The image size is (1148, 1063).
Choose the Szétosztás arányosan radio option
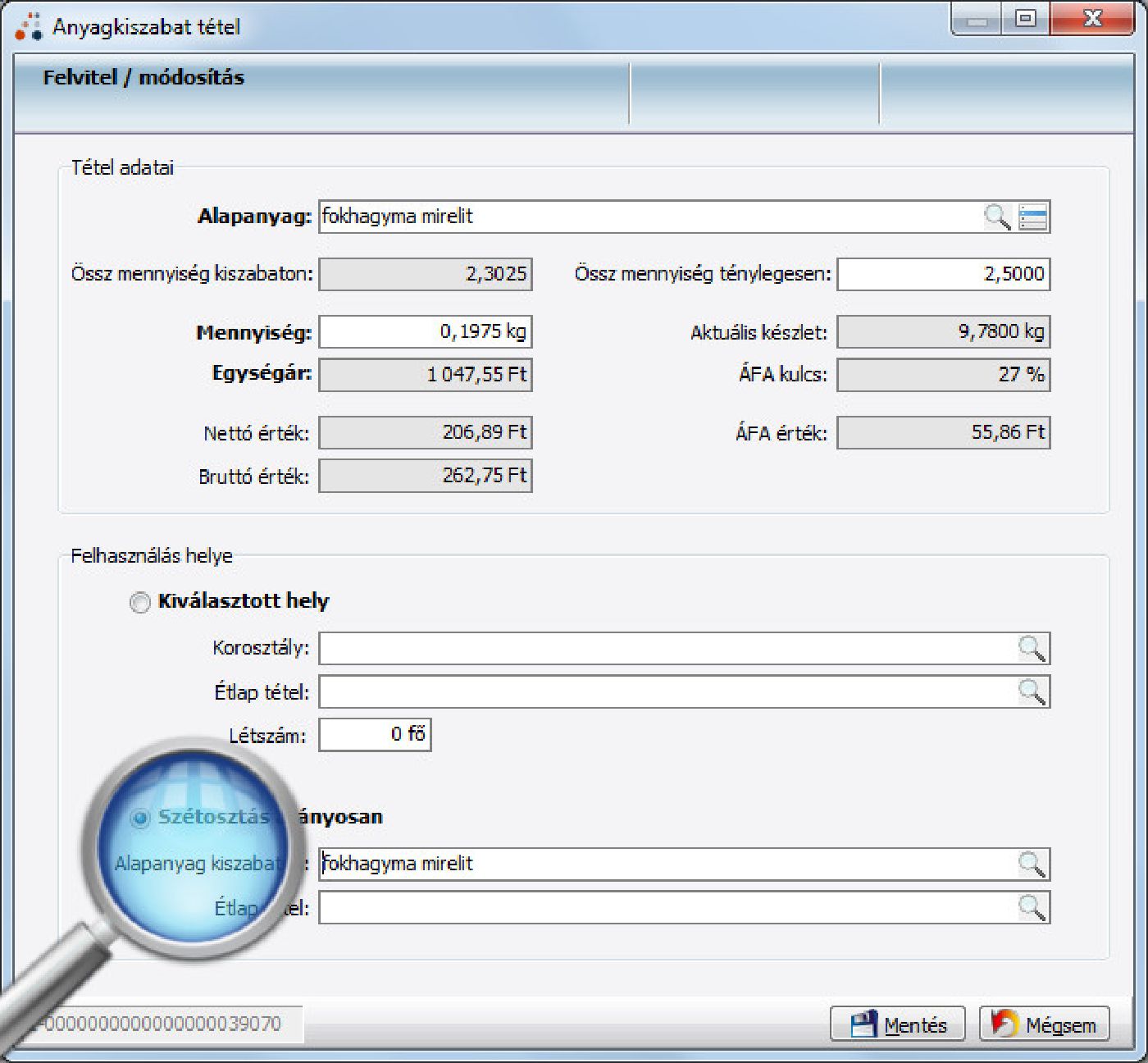[x=141, y=818]
